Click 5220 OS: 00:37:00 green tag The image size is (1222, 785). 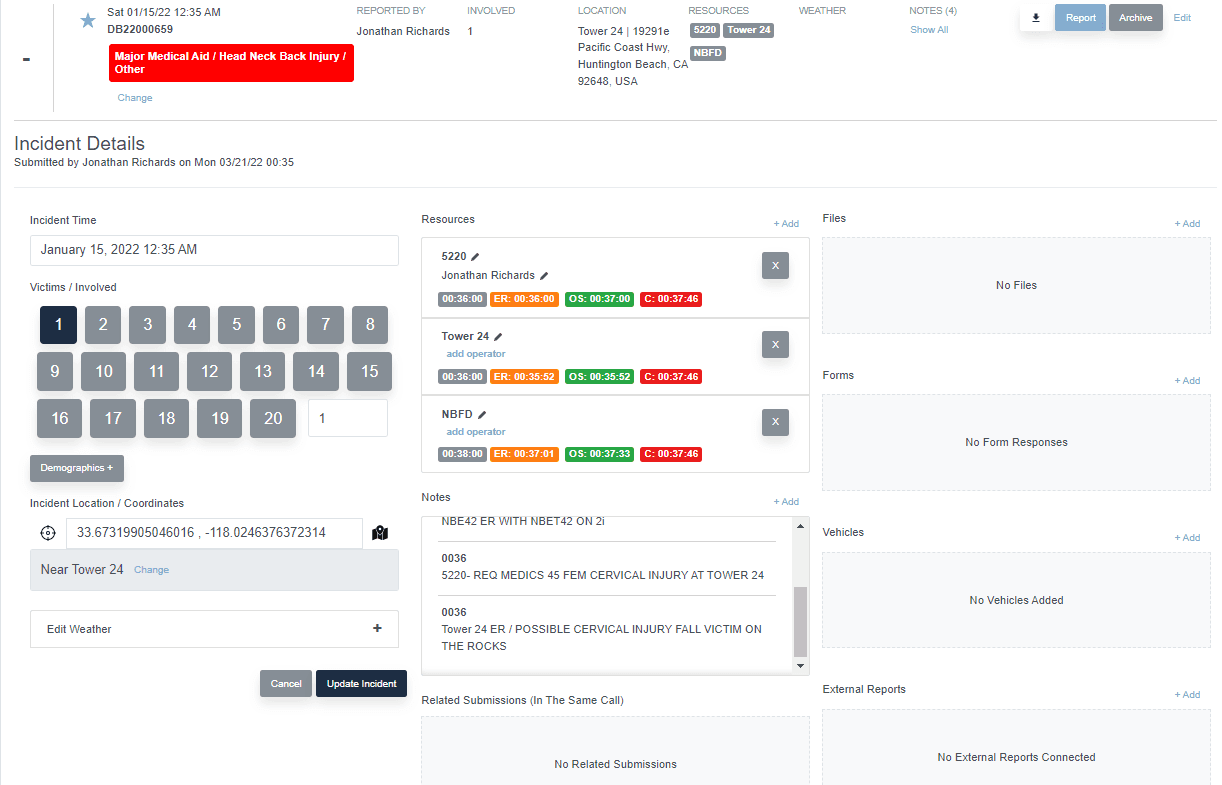(599, 299)
